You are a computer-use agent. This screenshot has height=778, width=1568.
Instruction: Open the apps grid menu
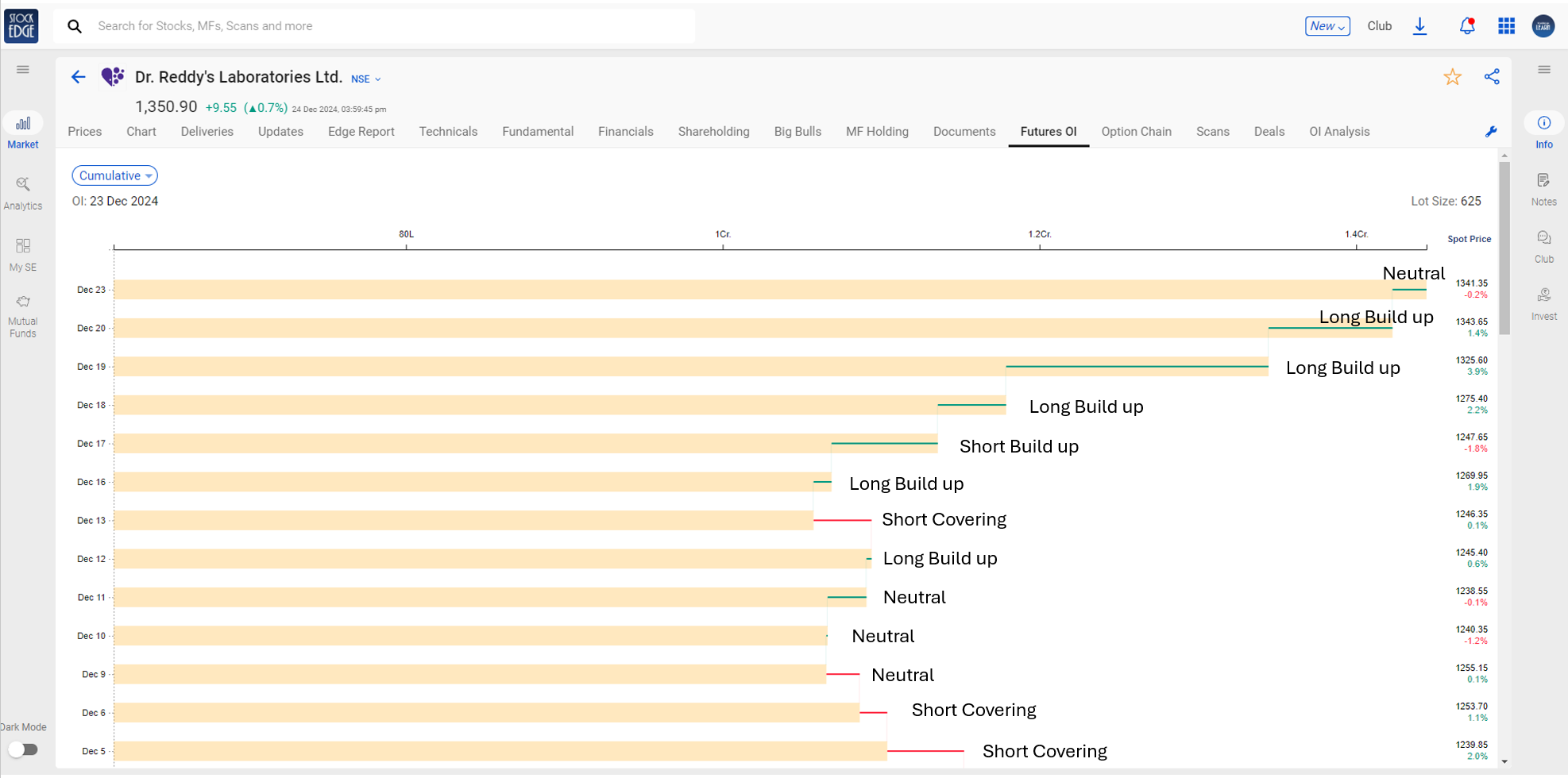click(x=1506, y=26)
